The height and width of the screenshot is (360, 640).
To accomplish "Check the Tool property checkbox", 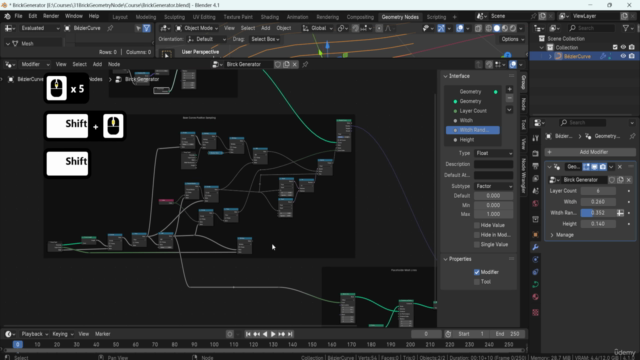I will pos(477,282).
